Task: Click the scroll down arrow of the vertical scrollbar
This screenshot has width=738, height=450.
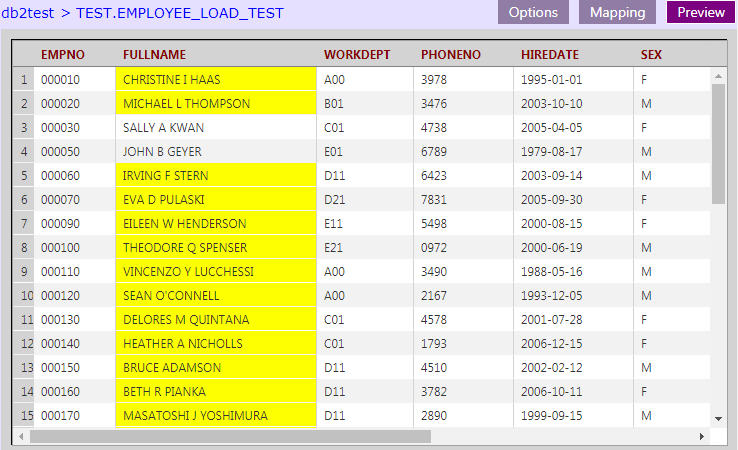Action: 718,418
